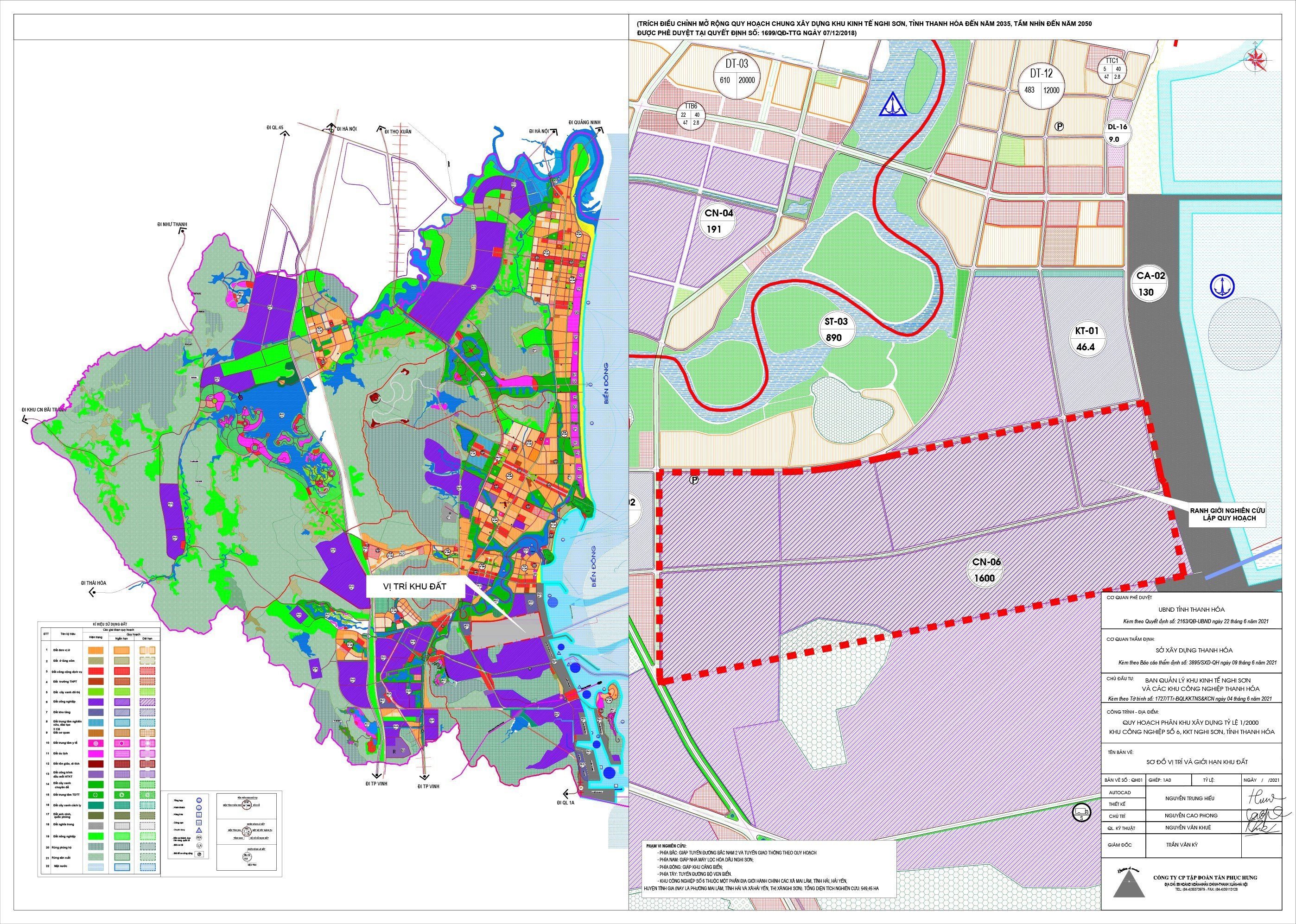Click the UBND TỈNH THANH HÓA text
The width and height of the screenshot is (1296, 924).
(1191, 609)
